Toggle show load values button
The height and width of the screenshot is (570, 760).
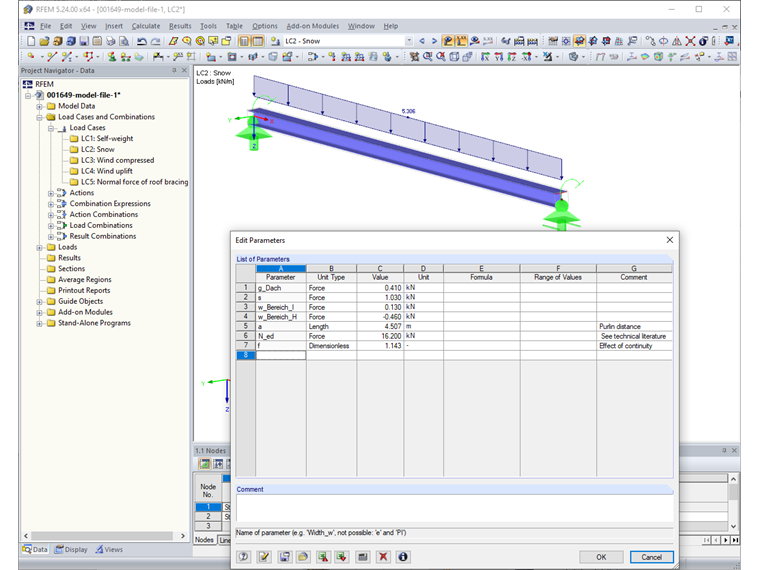pyautogui.click(x=461, y=41)
